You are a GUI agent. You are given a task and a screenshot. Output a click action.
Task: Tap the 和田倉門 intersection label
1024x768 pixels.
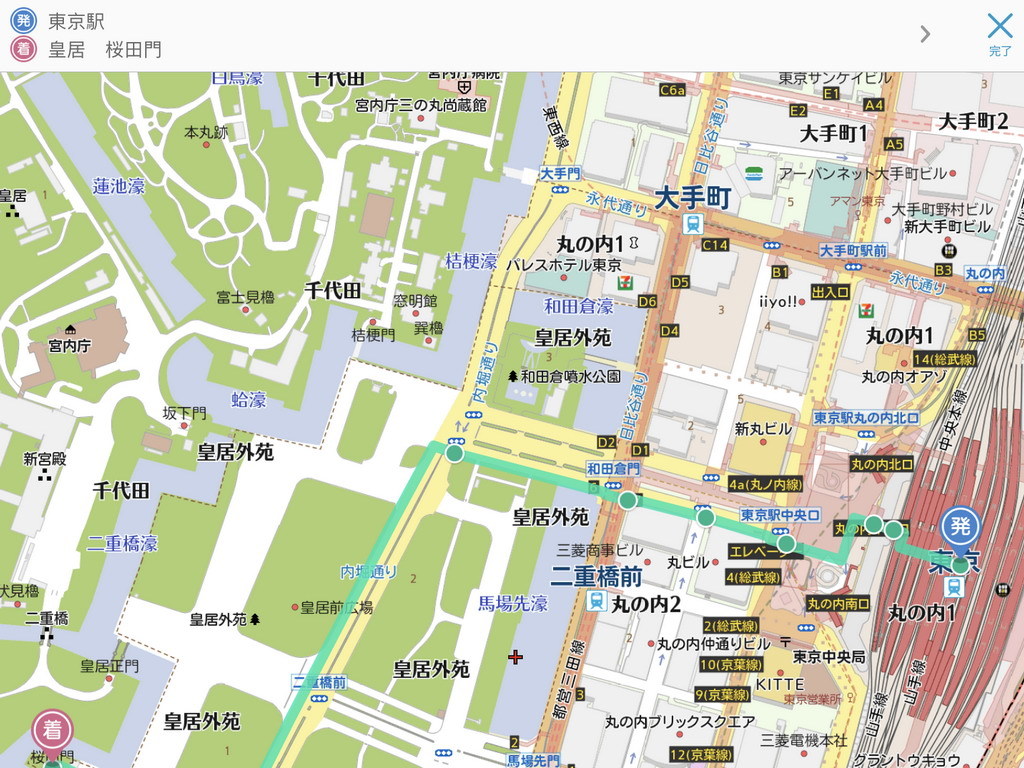tap(613, 469)
